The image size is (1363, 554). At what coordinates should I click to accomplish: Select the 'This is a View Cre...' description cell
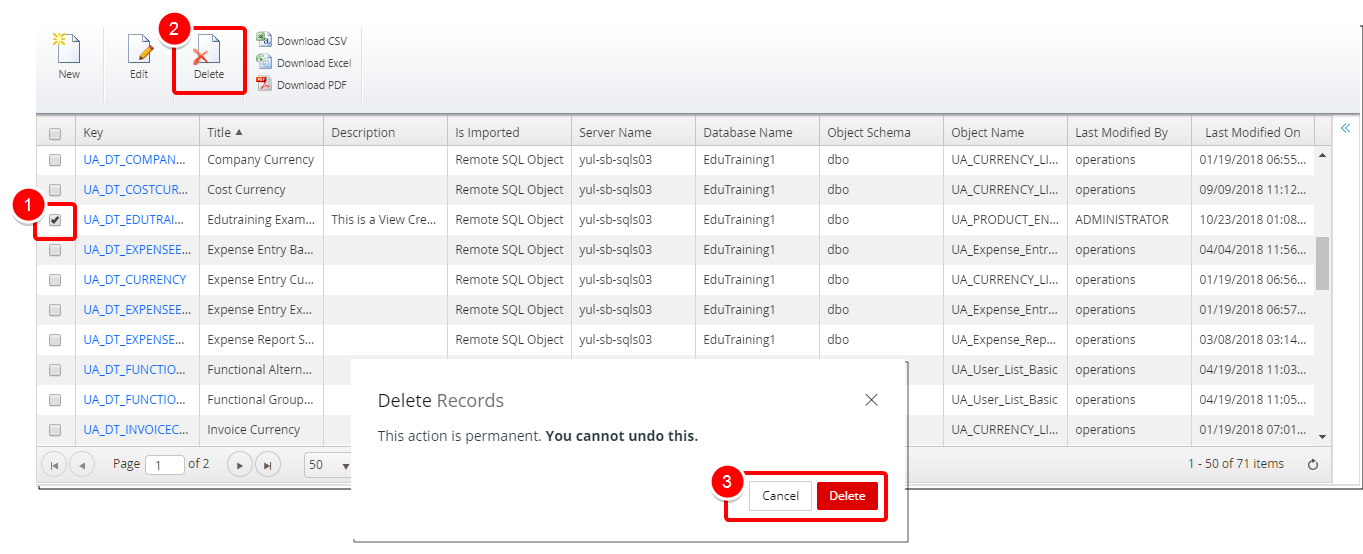(x=385, y=220)
